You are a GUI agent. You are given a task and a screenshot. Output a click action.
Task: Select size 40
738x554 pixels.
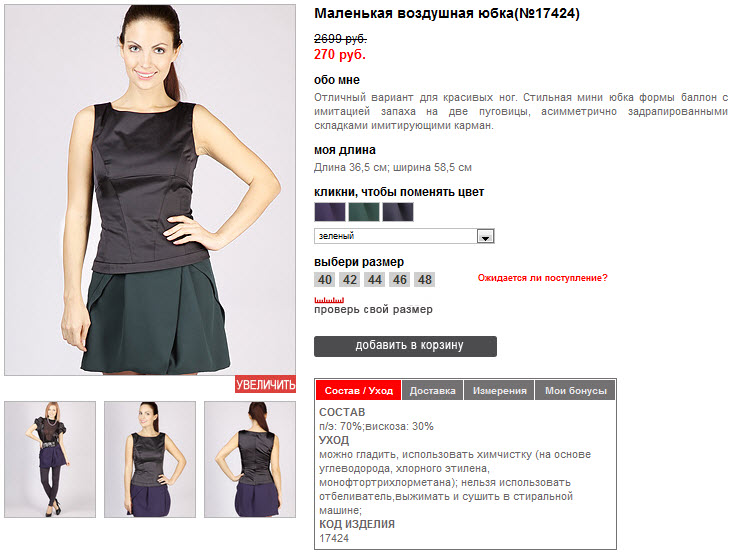pos(325,280)
